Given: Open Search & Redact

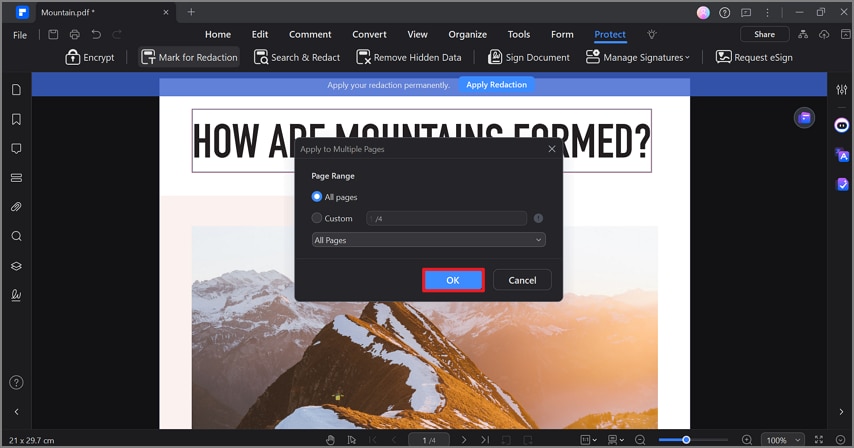Looking at the screenshot, I should point(297,57).
